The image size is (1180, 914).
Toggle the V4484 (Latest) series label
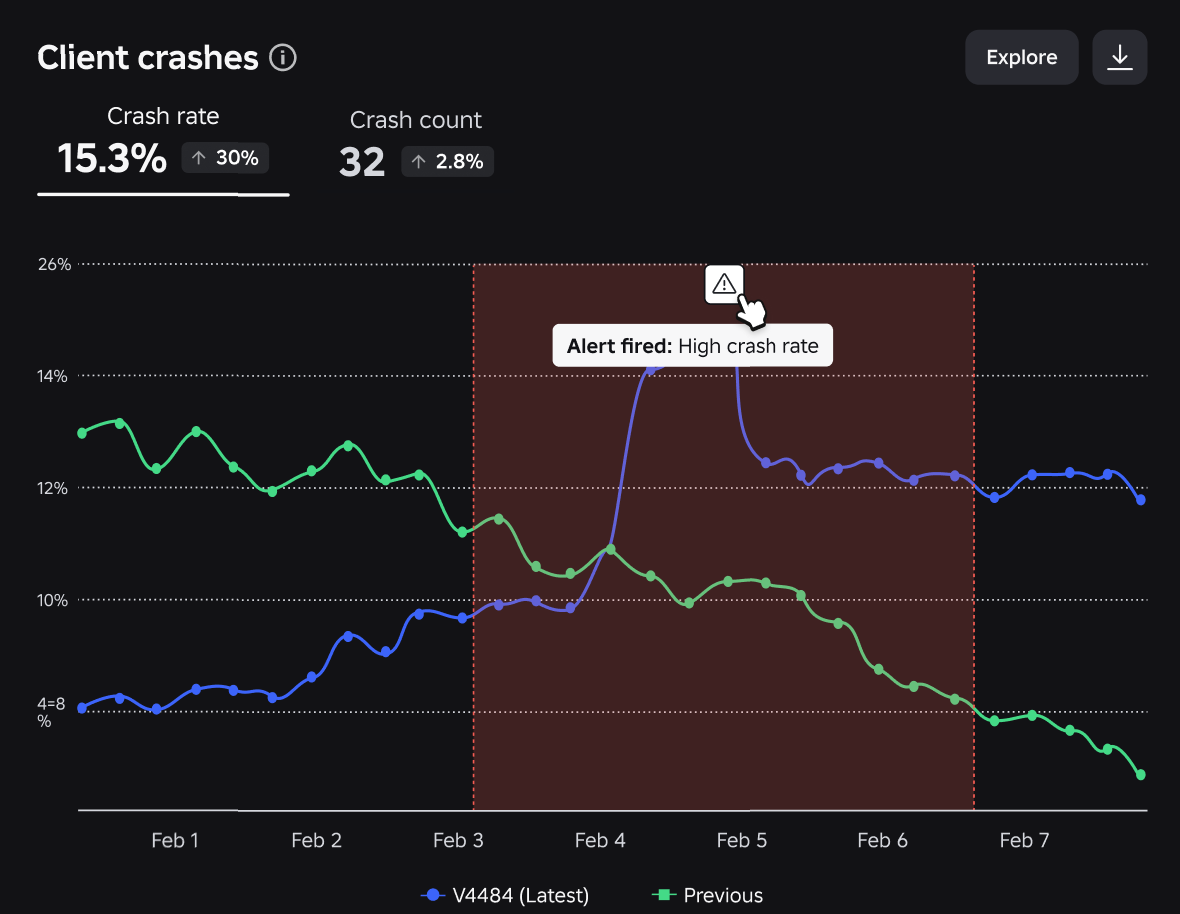[x=521, y=895]
